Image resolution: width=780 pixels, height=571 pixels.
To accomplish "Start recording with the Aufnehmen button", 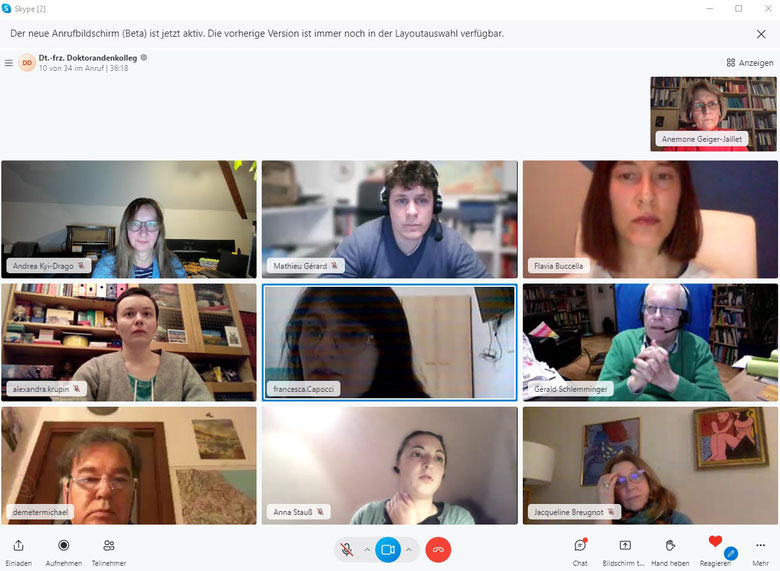I will pyautogui.click(x=64, y=546).
